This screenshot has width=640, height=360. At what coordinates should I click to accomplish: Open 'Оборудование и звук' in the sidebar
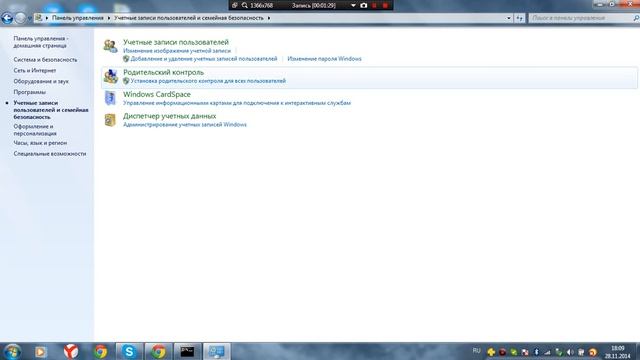click(41, 81)
